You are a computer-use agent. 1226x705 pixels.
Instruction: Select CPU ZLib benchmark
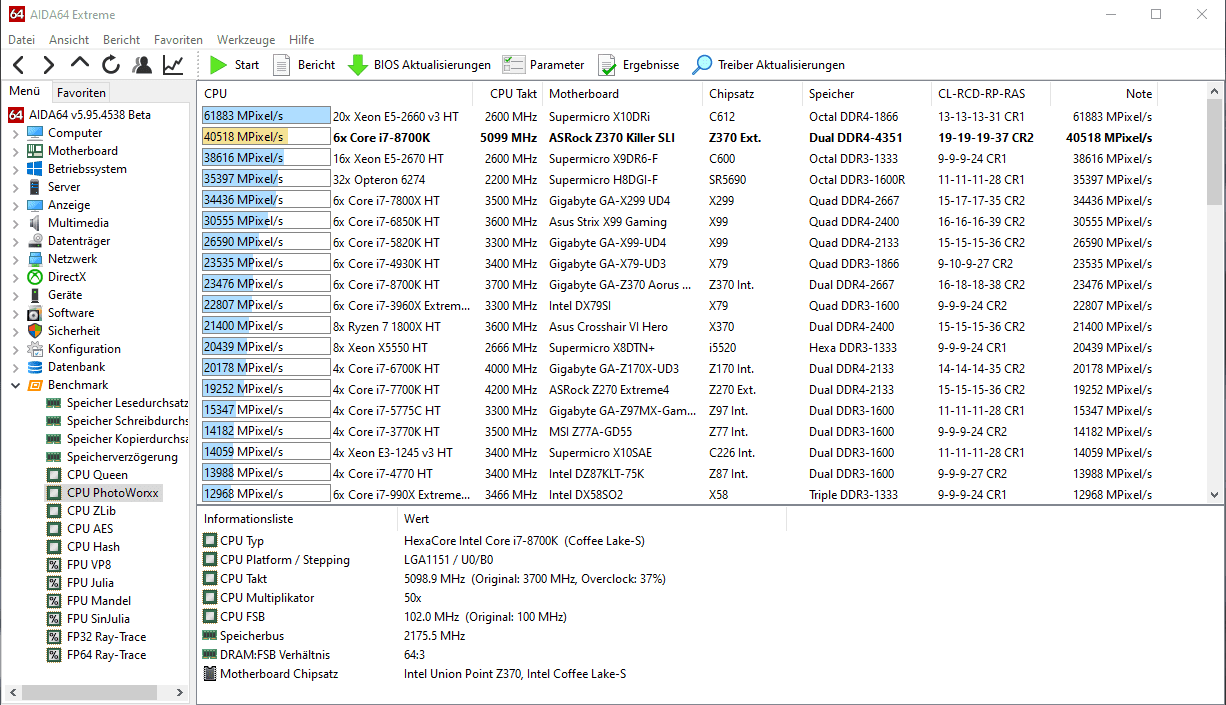tap(83, 511)
